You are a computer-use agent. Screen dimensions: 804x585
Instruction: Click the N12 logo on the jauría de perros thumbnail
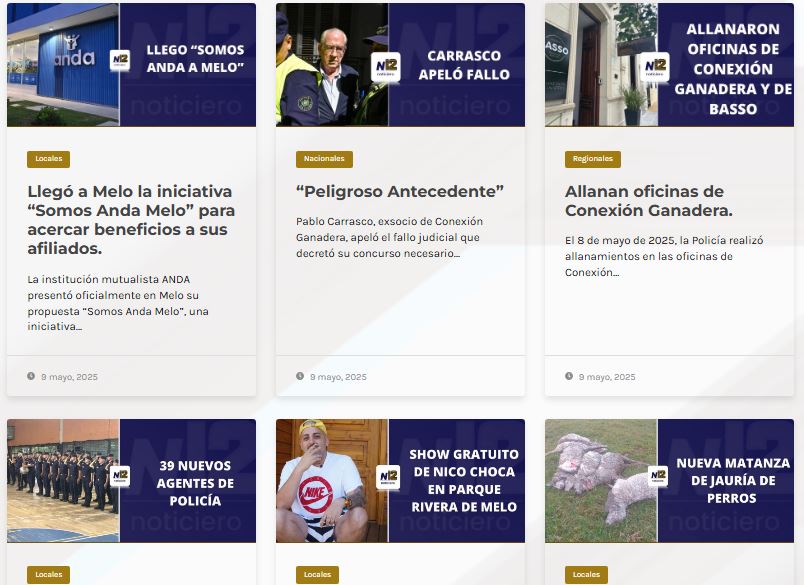[658, 476]
